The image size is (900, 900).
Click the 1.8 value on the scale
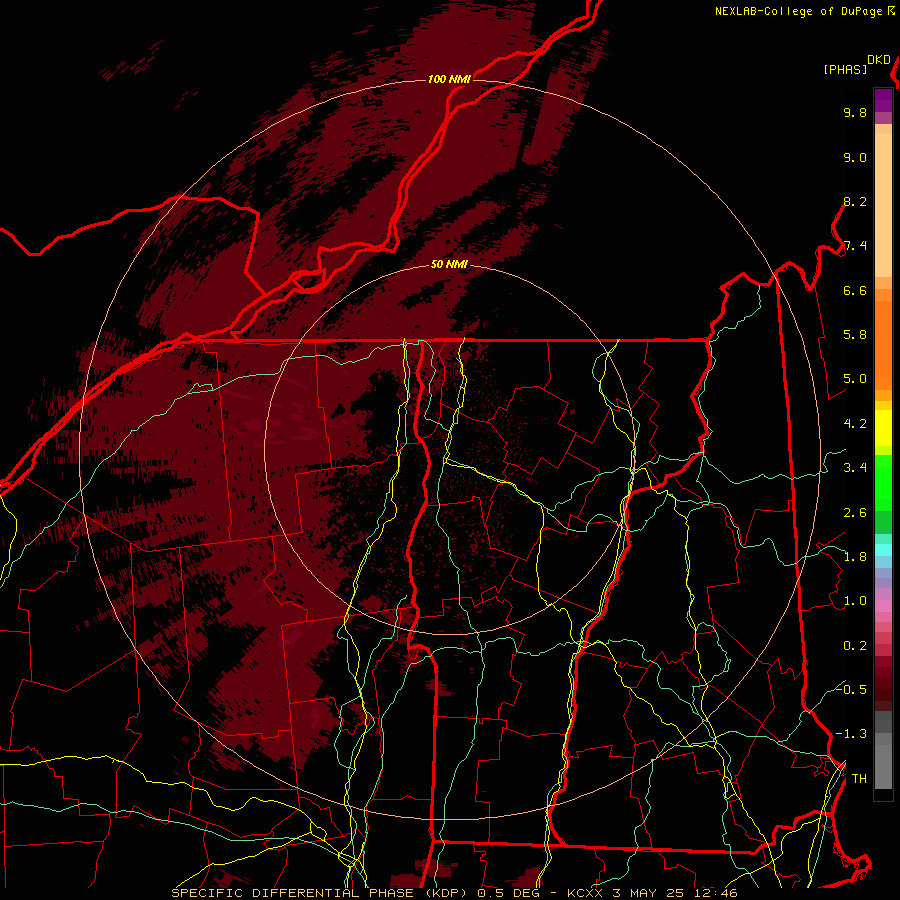click(x=855, y=557)
